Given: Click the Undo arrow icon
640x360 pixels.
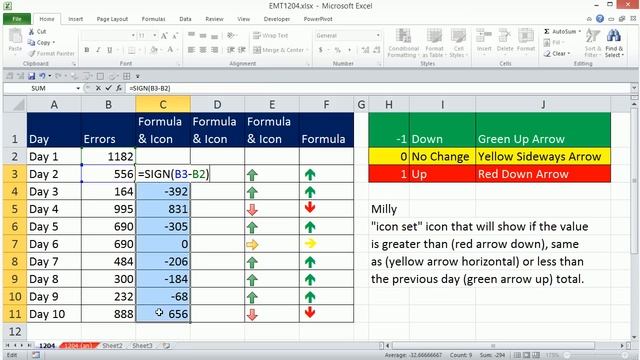Looking at the screenshot, I should pos(42,76).
